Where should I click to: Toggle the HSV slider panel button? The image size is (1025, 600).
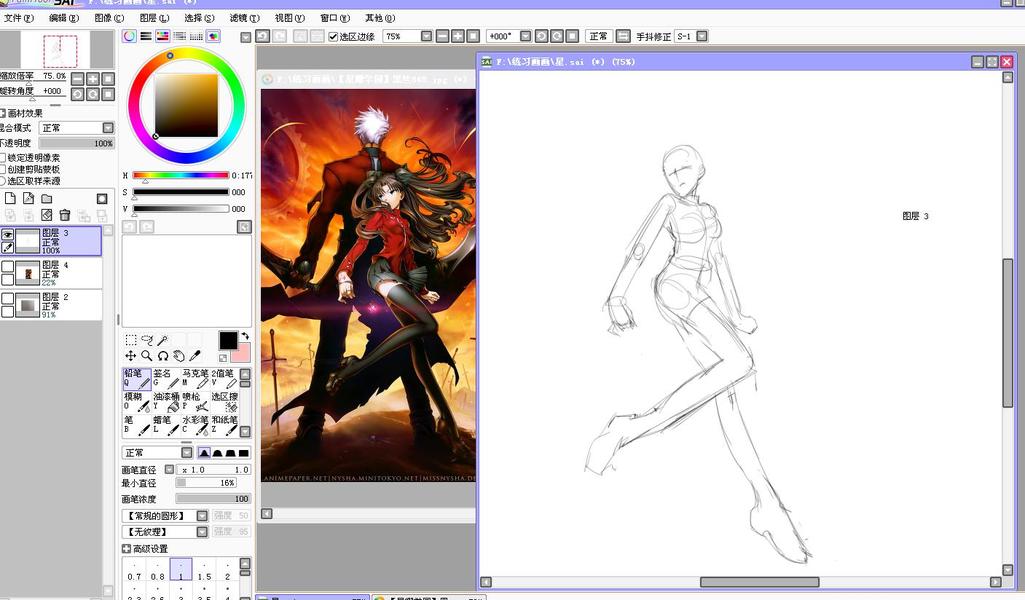162,37
